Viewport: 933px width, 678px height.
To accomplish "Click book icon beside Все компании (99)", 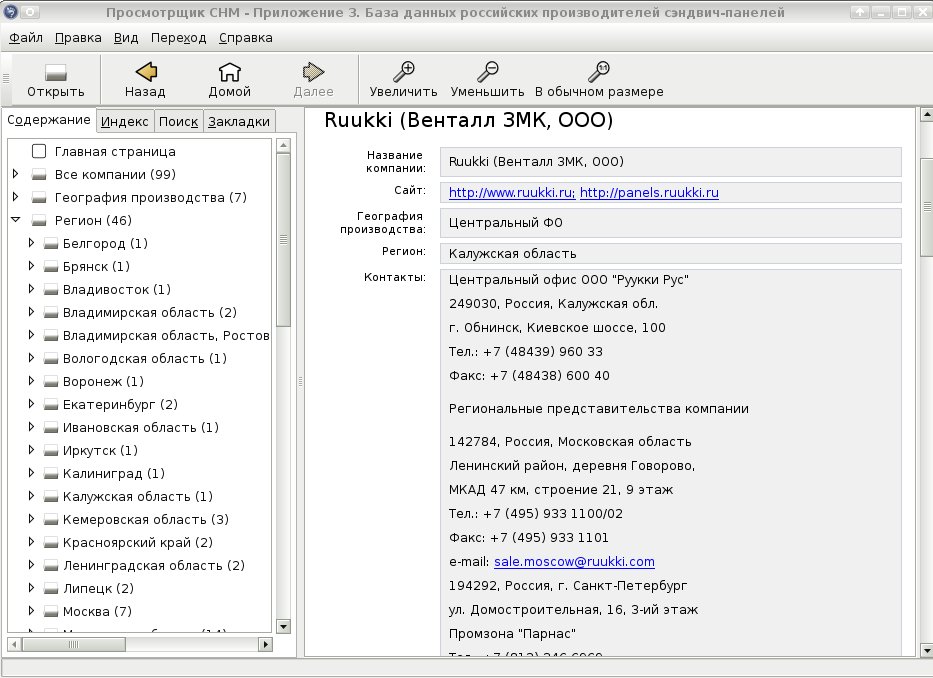I will tap(39, 174).
